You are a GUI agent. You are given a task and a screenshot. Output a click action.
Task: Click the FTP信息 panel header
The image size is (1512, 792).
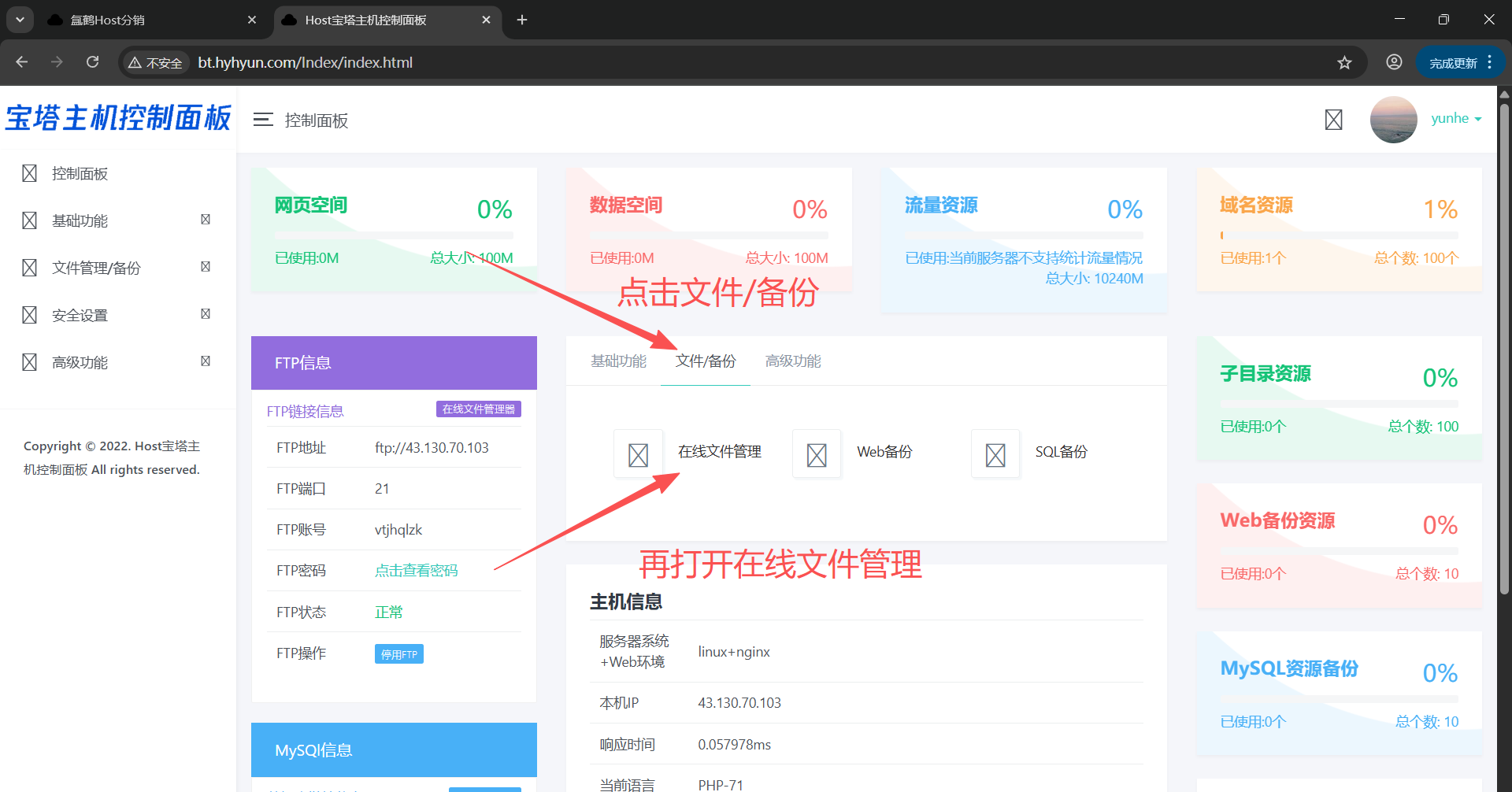tap(394, 363)
